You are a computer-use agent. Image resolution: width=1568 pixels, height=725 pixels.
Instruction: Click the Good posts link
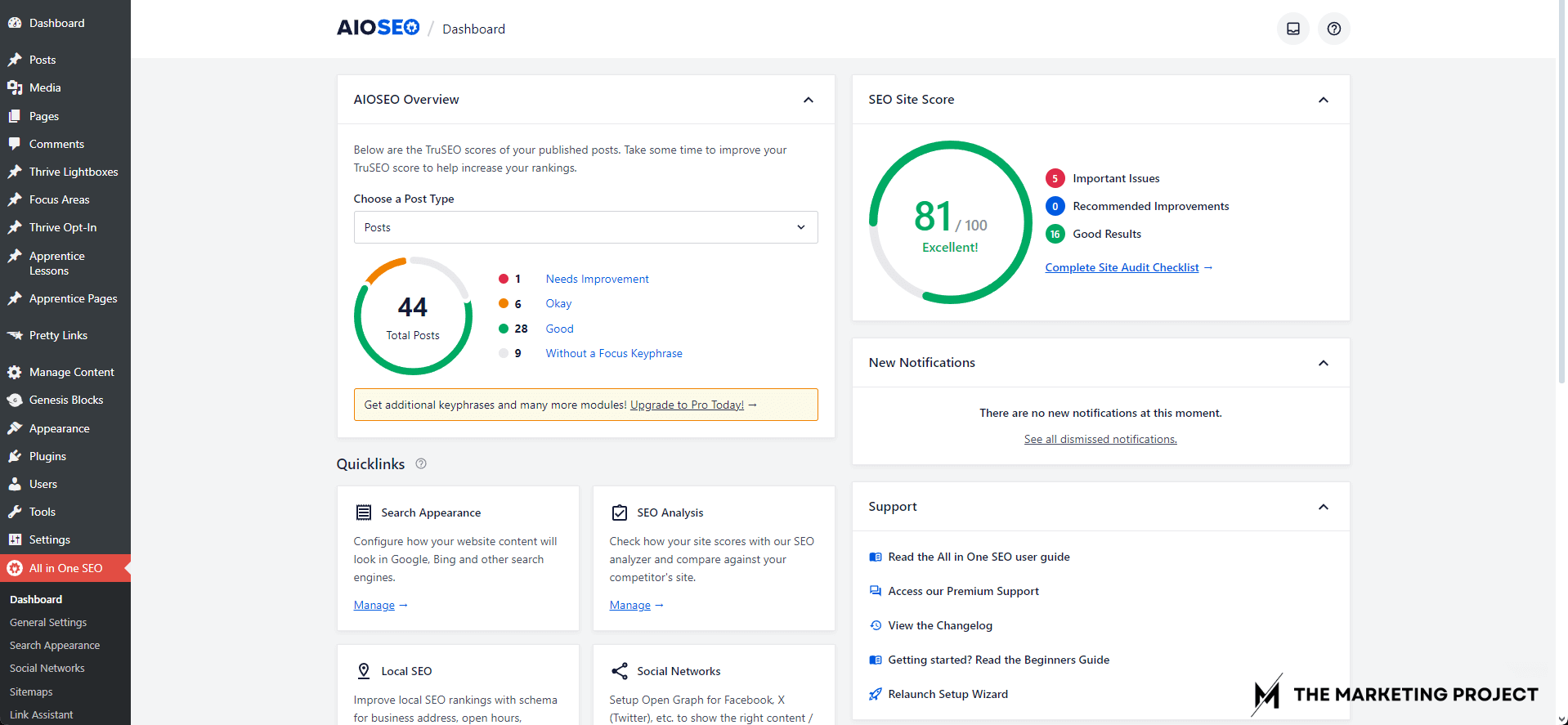559,329
